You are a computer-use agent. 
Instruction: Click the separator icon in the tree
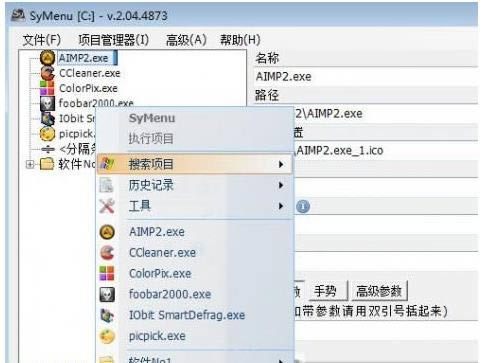coord(48,149)
